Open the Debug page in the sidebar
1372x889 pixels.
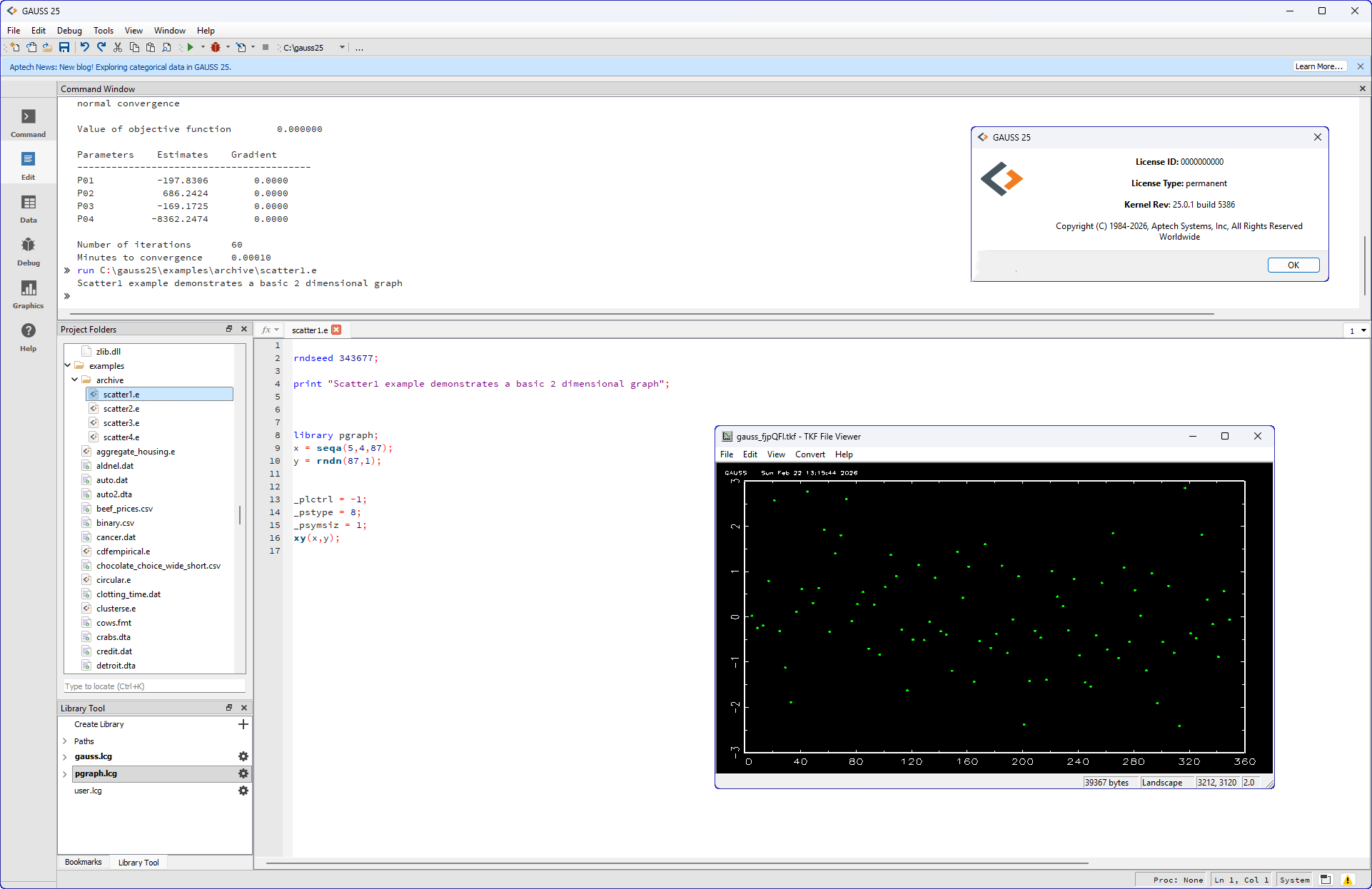tap(29, 251)
